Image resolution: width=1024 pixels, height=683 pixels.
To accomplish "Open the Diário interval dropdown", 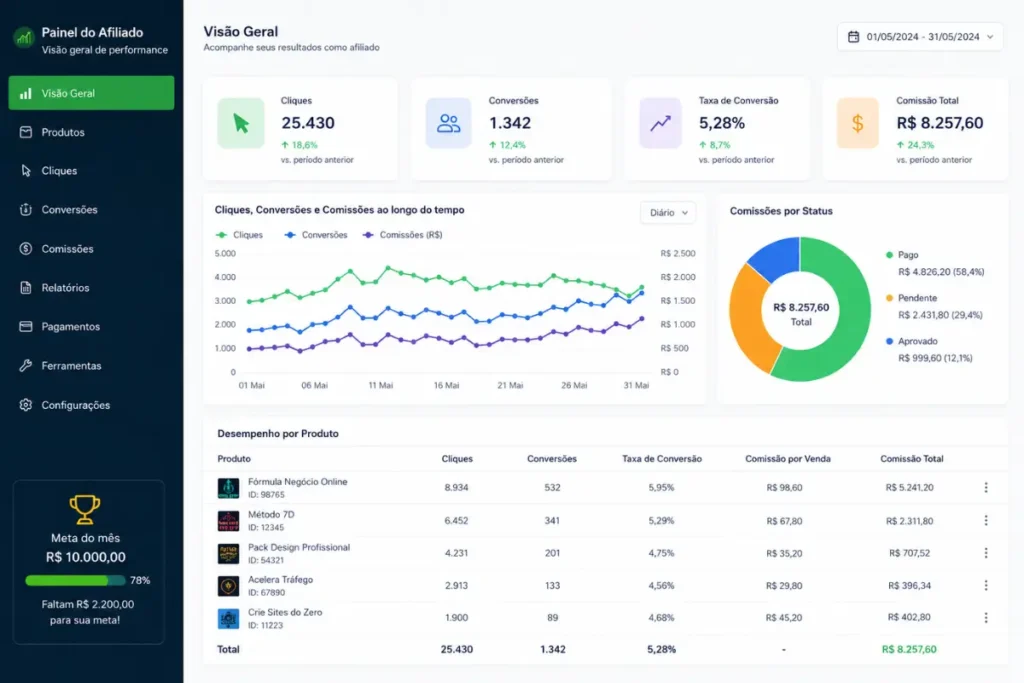I will pos(668,213).
